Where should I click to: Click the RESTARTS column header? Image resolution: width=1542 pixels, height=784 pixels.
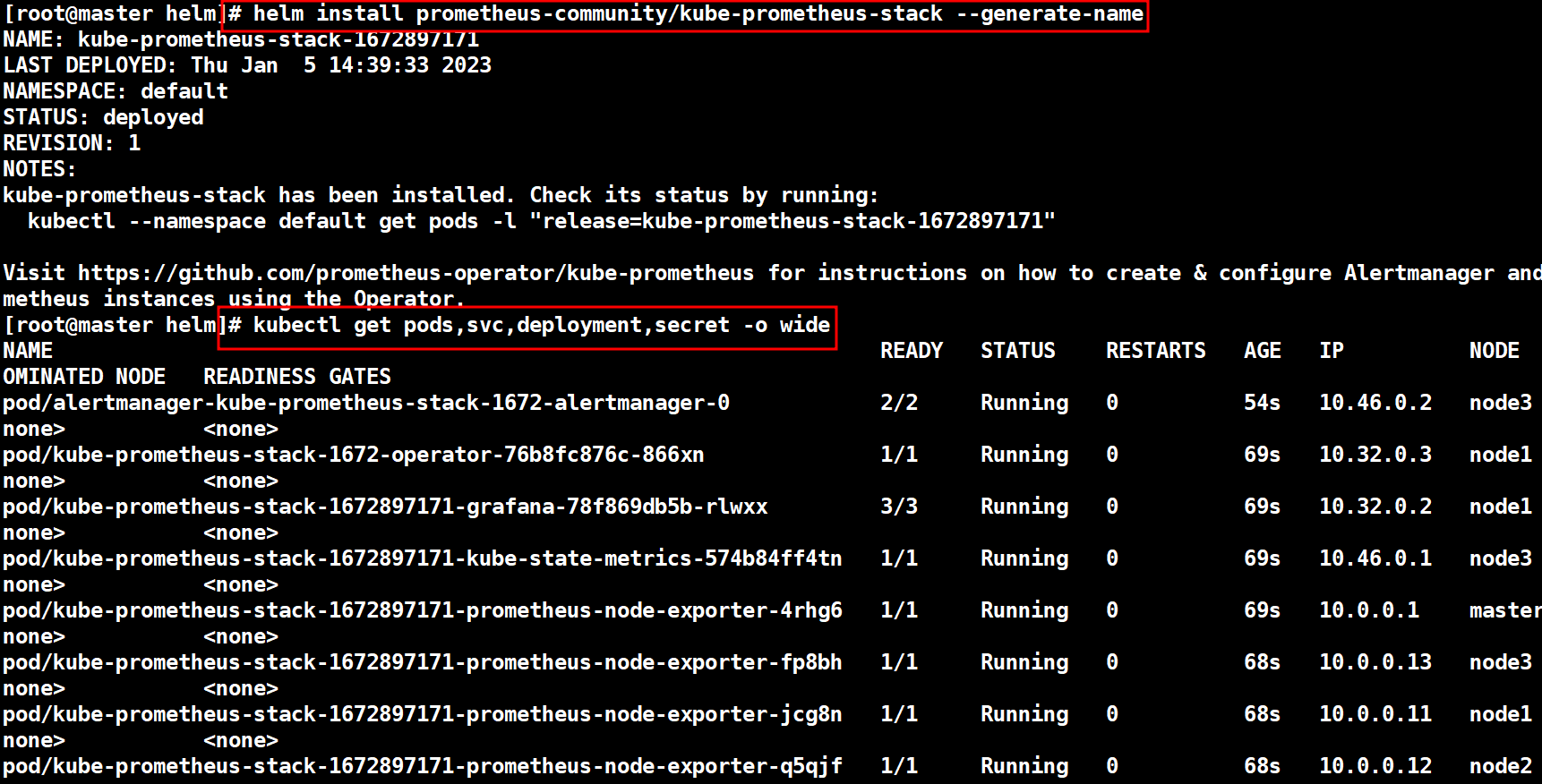1156,351
